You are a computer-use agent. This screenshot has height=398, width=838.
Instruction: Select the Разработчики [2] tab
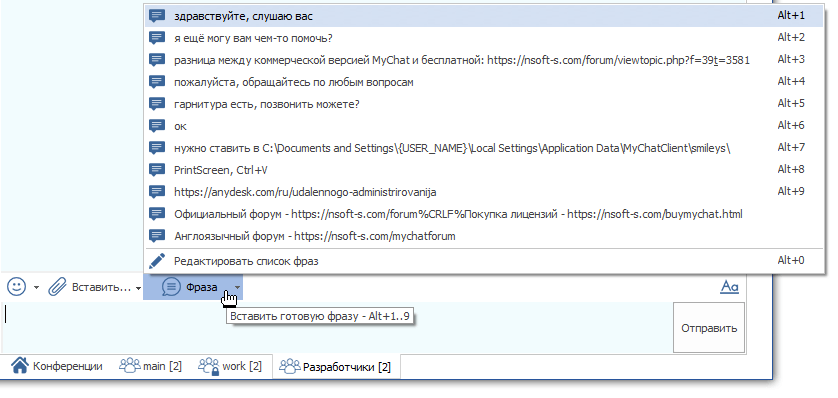pyautogui.click(x=336, y=367)
